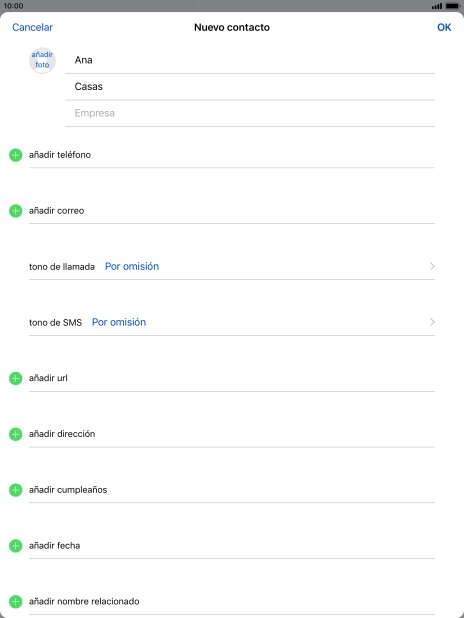Tap the green plus beside añadir fecha
Screen dimensions: 464x618
[15, 546]
